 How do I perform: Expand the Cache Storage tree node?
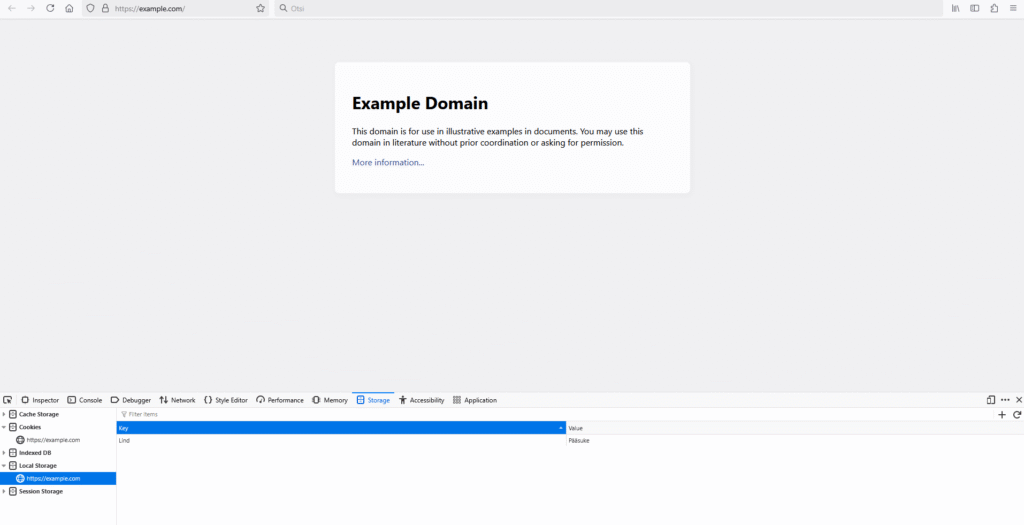coord(4,414)
